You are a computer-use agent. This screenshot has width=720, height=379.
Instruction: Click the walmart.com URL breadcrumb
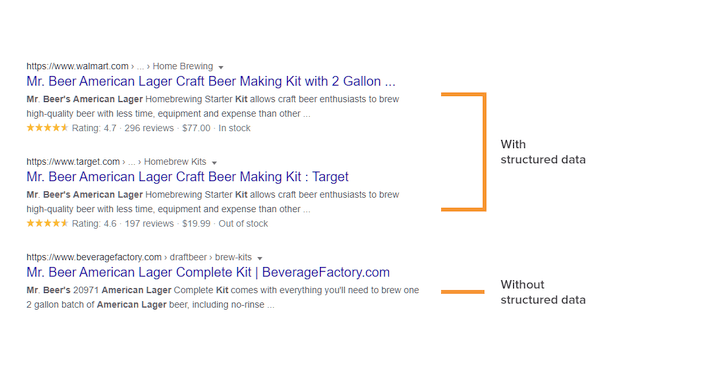(119, 66)
